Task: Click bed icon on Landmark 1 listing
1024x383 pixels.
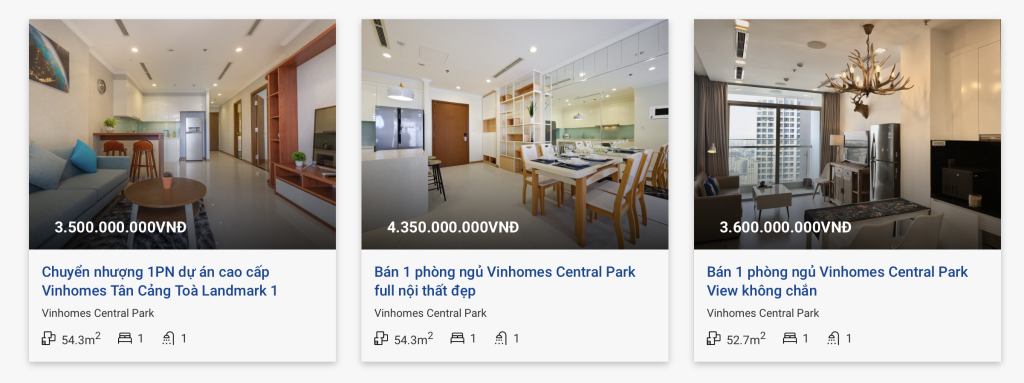Action: [125, 338]
